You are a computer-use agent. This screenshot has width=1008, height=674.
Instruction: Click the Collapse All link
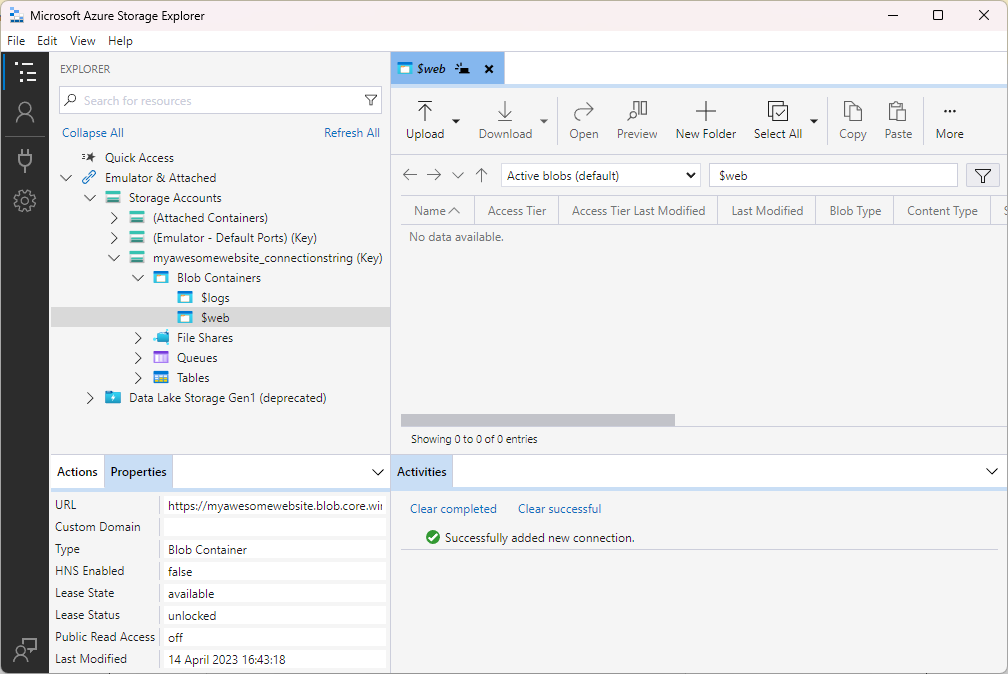[93, 133]
